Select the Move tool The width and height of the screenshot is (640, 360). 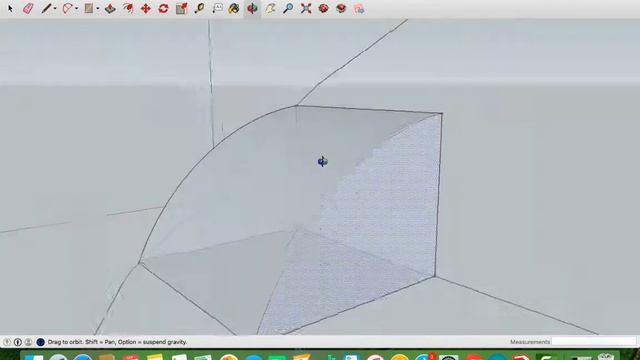(146, 8)
